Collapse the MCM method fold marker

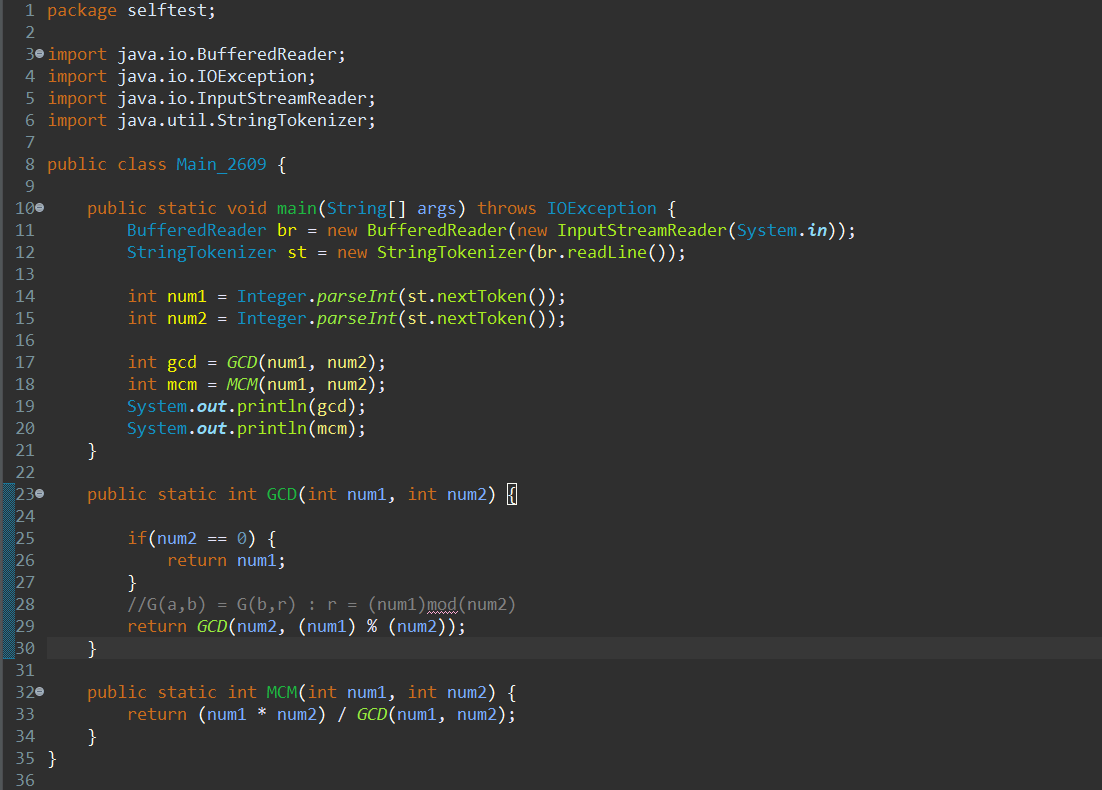point(39,692)
